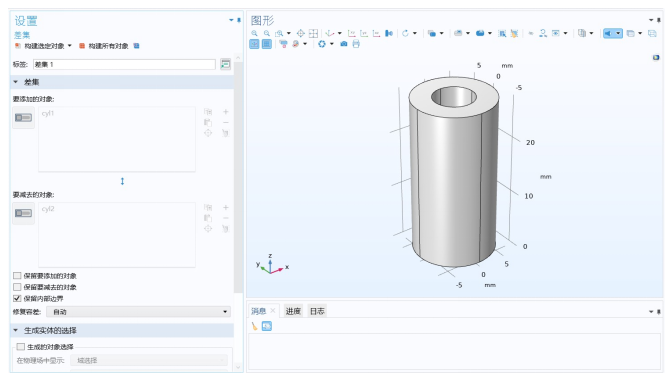Collapse the 差集 section header
Viewport: 671px width, 386px height.
[x=122, y=82]
